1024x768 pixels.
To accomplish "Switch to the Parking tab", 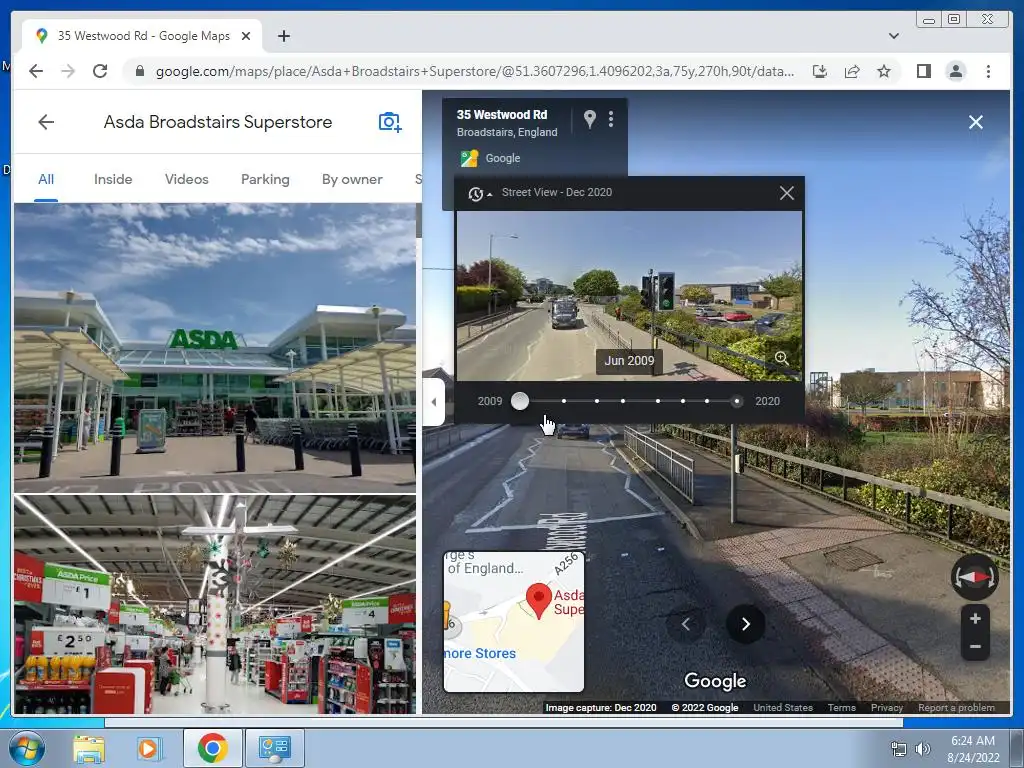I will pos(265,180).
